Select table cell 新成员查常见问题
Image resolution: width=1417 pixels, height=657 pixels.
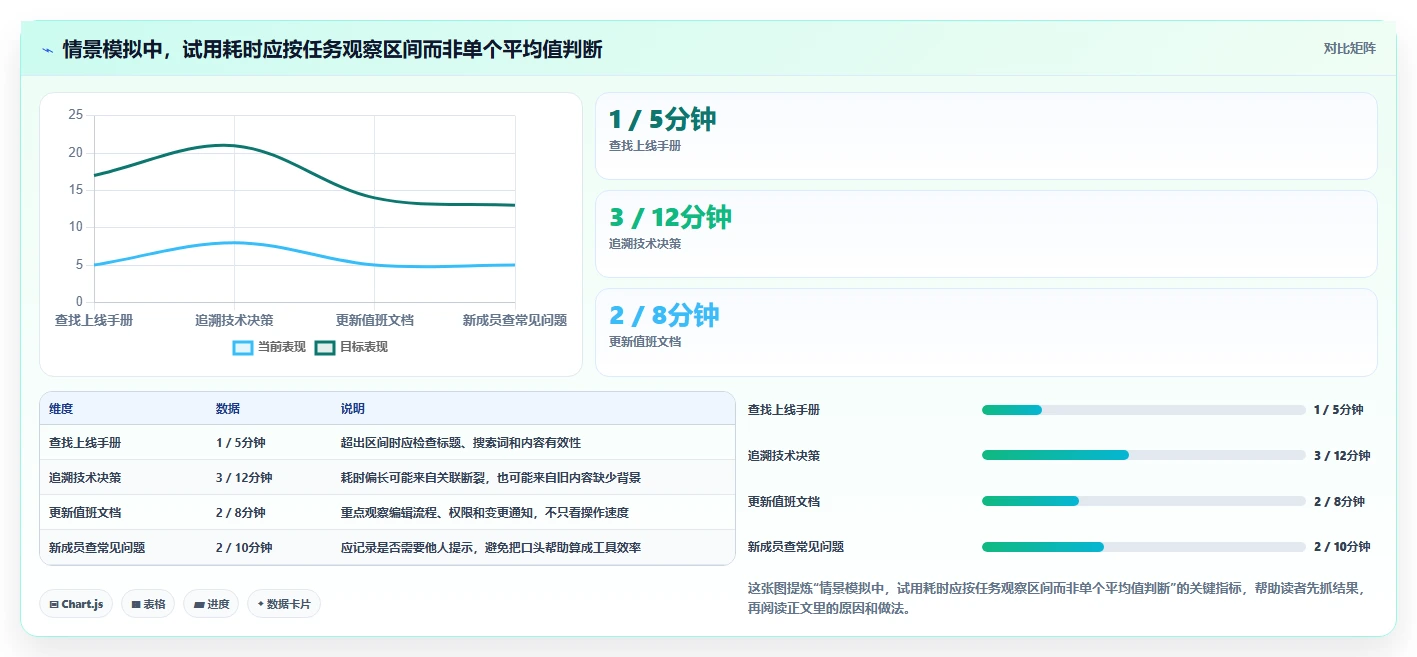[x=97, y=548]
